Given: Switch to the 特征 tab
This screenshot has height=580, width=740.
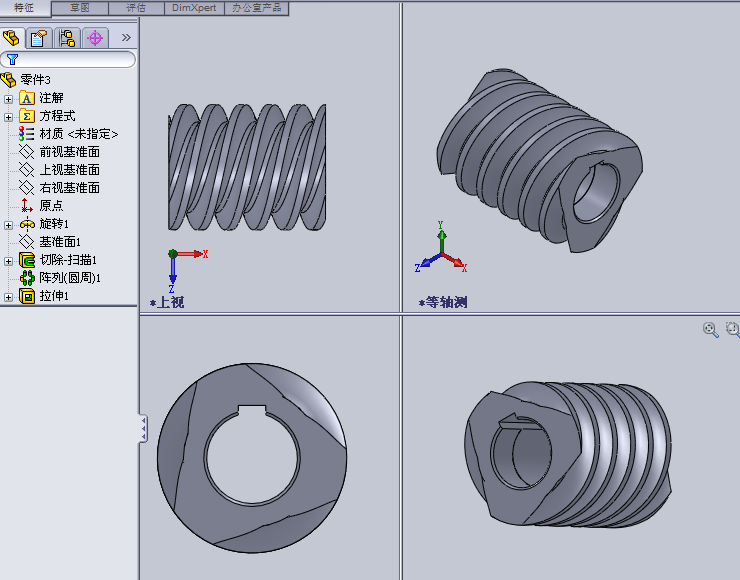Looking at the screenshot, I should click(x=25, y=8).
